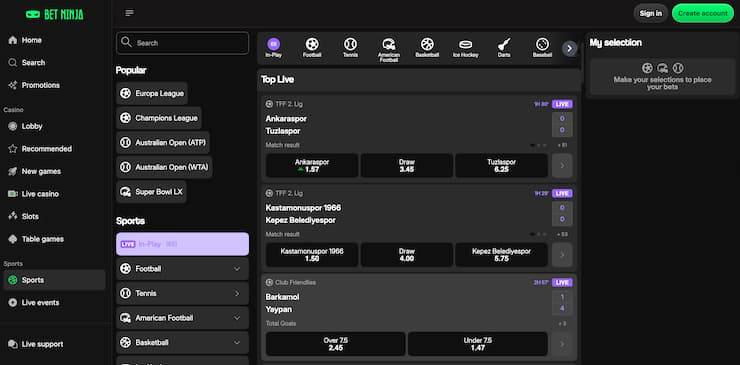Select Sports in the sidebar
This screenshot has width=740, height=365.
coord(54,280)
